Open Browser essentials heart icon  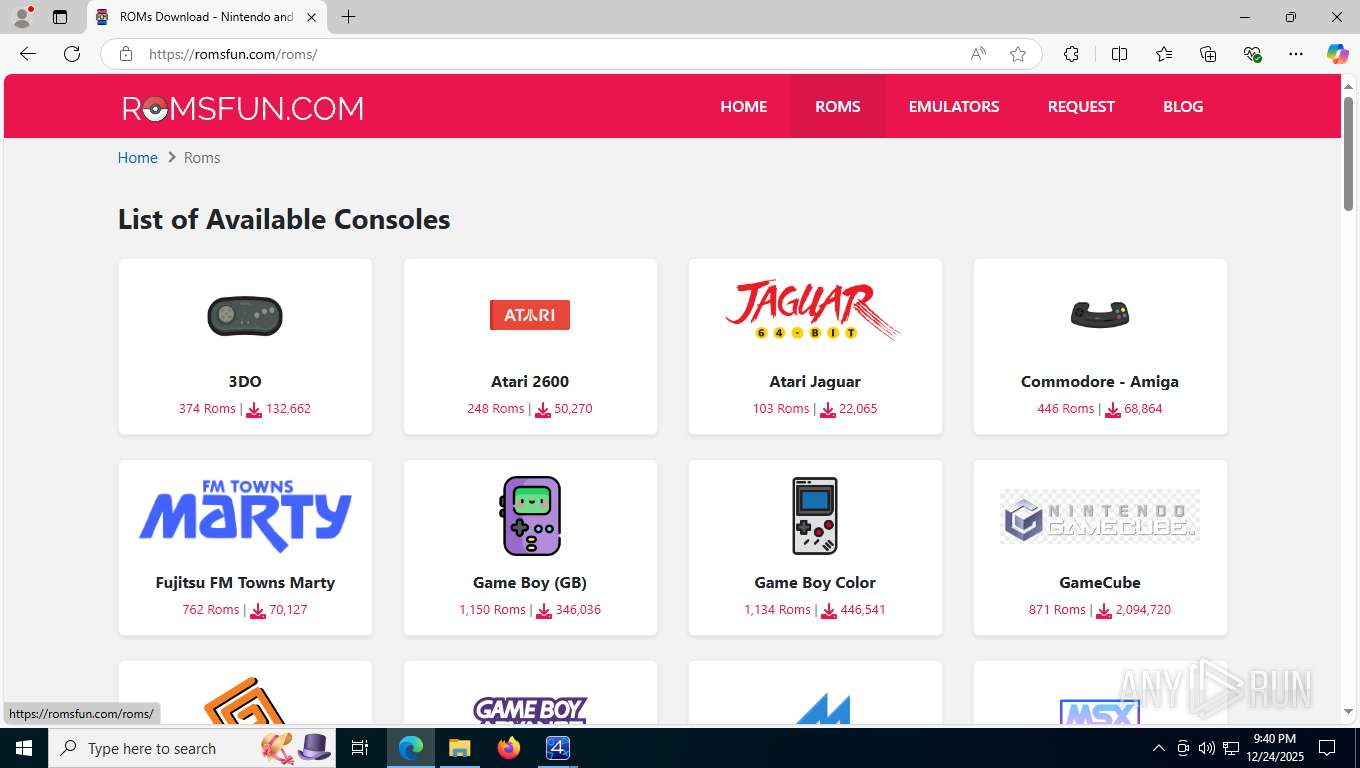tap(1252, 54)
